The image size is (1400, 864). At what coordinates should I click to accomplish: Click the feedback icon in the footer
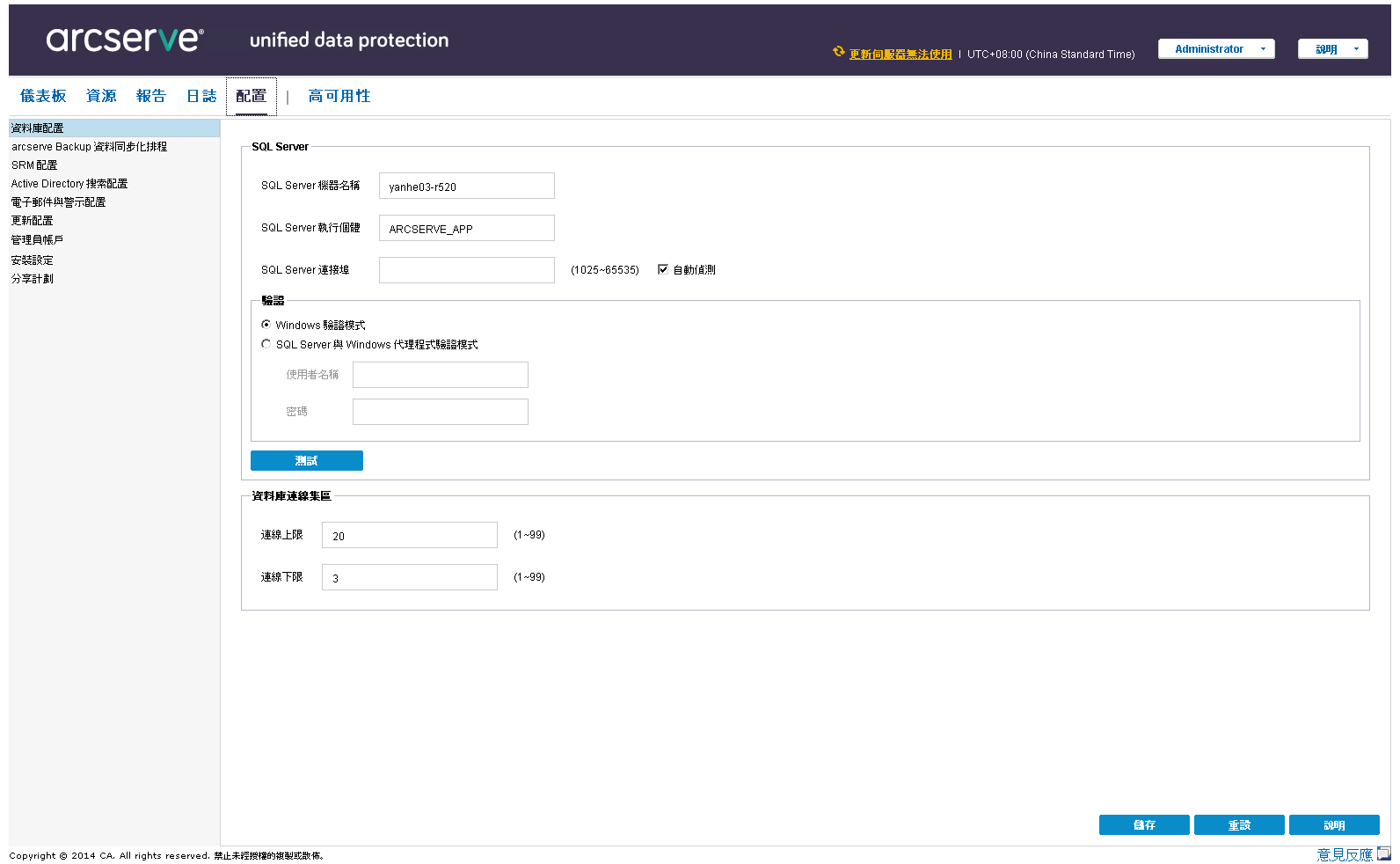[1383, 853]
